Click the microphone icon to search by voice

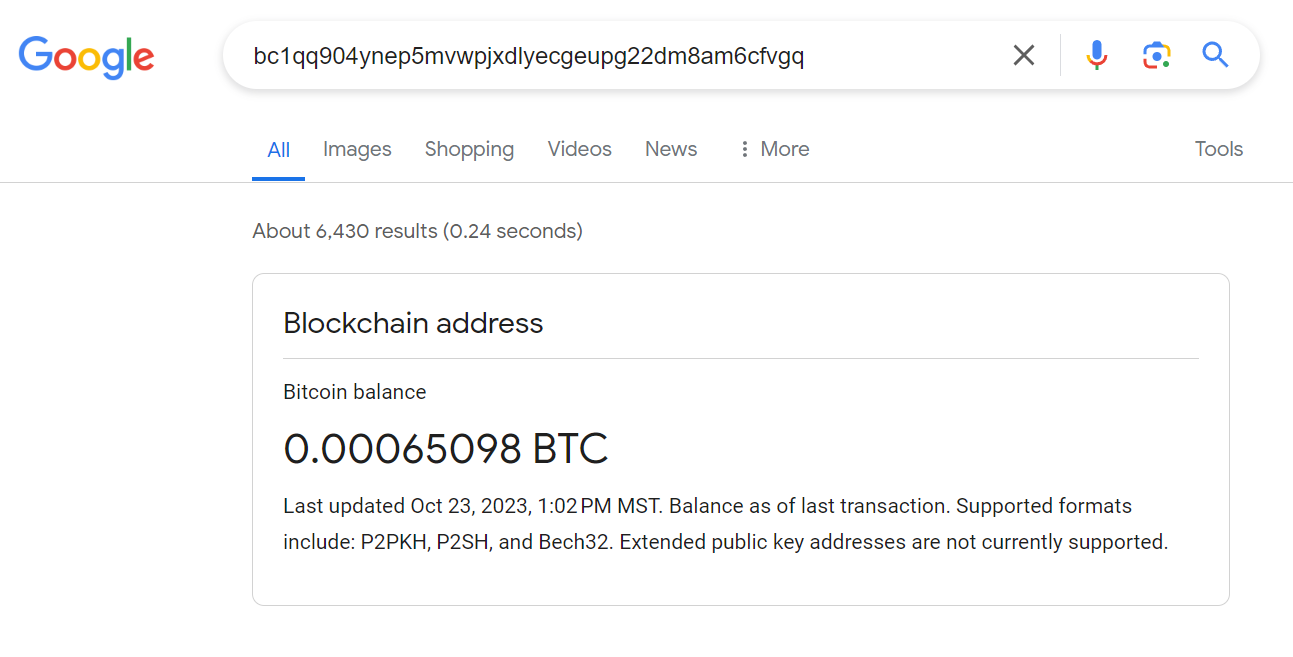[1097, 55]
